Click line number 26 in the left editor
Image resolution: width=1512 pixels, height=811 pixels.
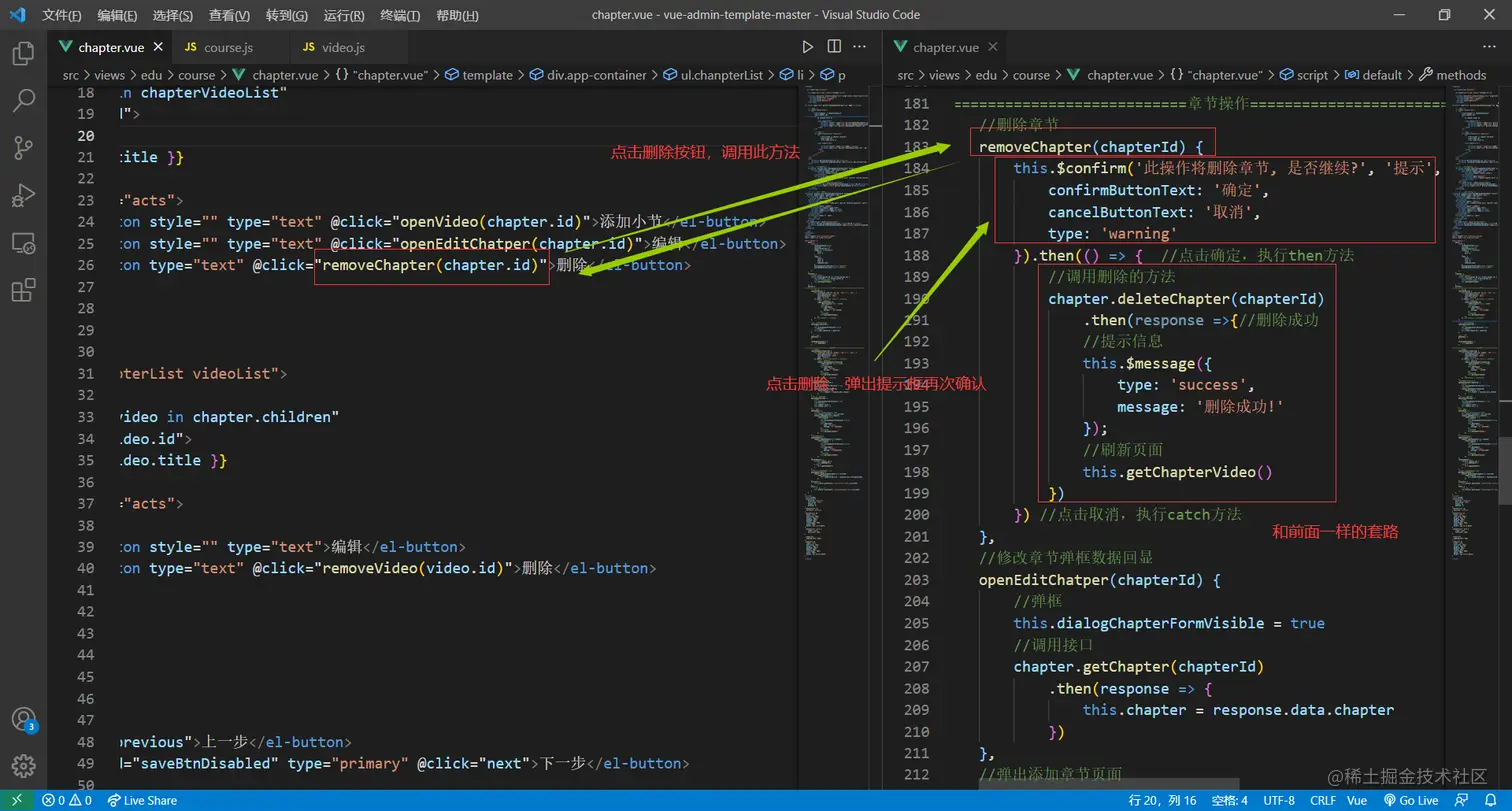coord(85,265)
